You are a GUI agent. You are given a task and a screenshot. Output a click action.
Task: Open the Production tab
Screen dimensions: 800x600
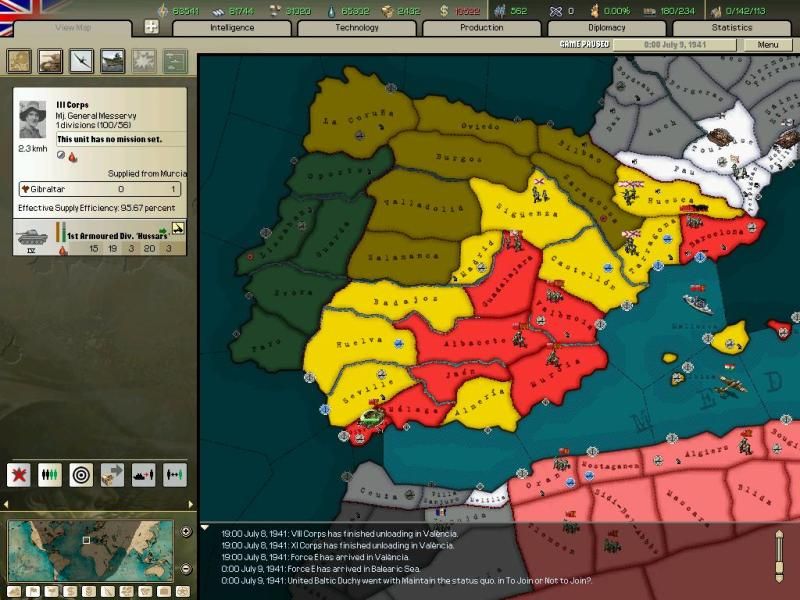(x=482, y=28)
